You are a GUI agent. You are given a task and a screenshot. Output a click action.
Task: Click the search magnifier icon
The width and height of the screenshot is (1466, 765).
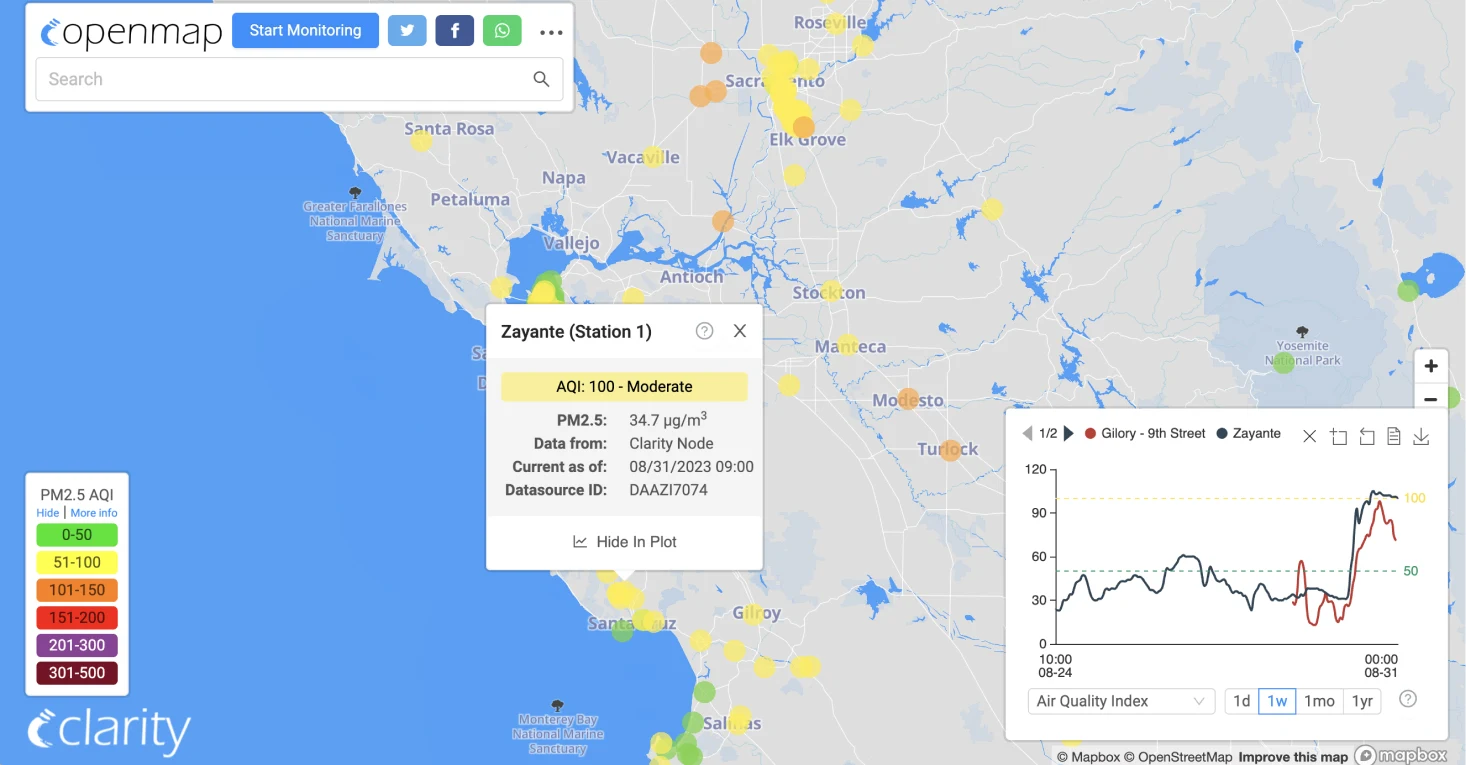541,78
